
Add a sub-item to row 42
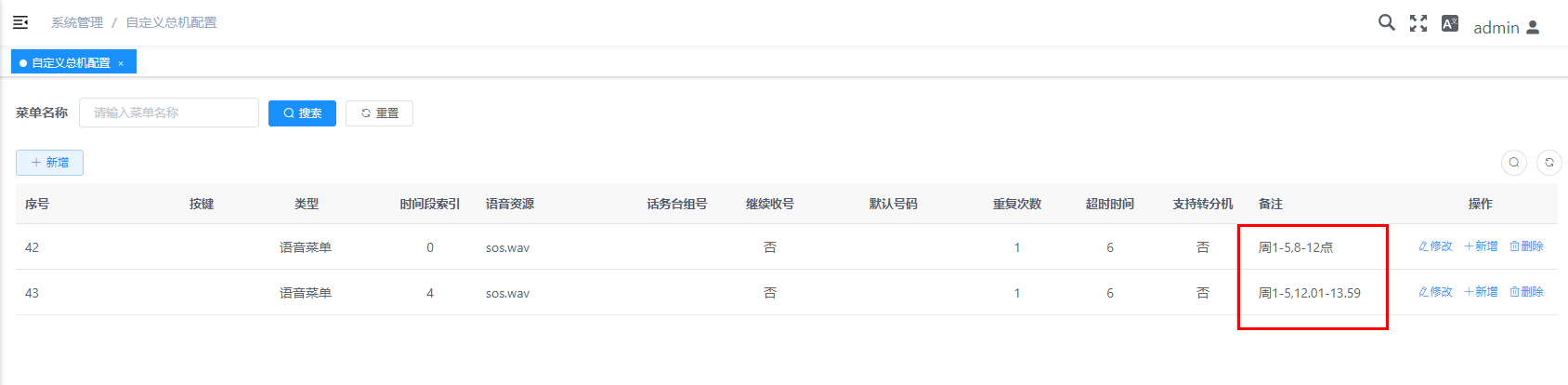[1481, 246]
